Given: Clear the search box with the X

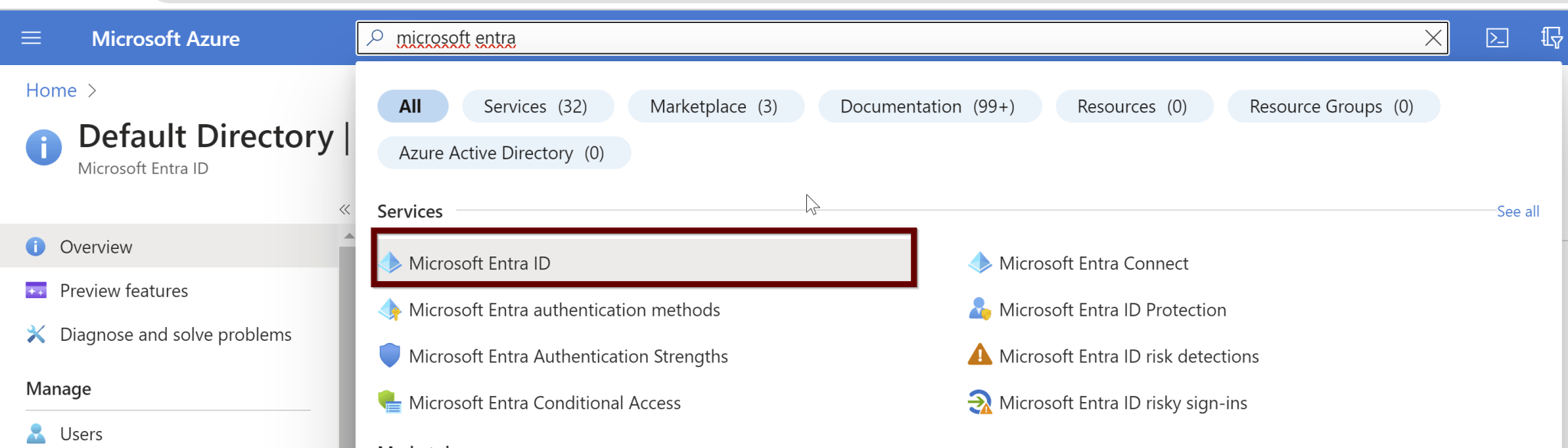Looking at the screenshot, I should [x=1433, y=38].
